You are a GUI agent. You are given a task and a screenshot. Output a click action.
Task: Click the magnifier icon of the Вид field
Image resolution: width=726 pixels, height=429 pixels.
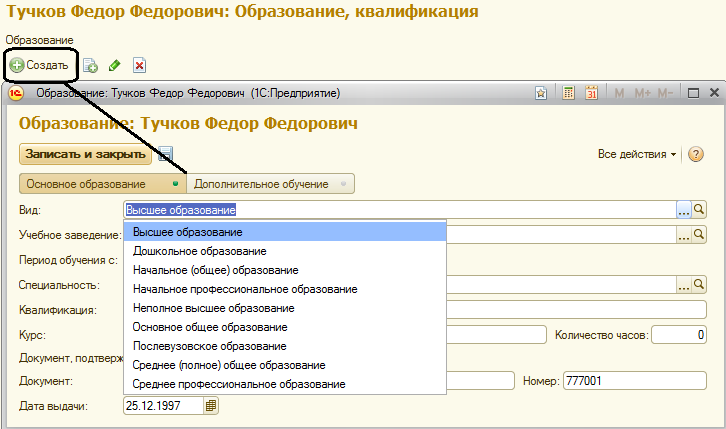point(699,210)
